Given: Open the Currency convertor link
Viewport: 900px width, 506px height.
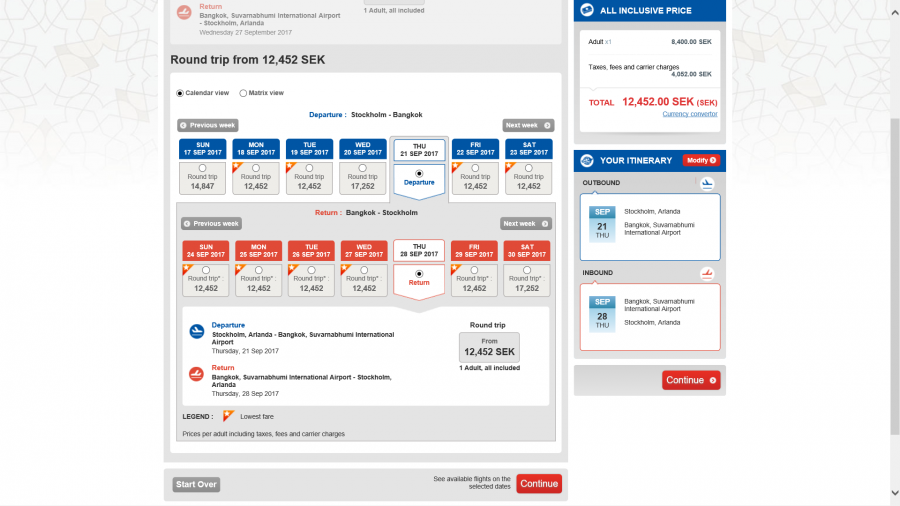Looking at the screenshot, I should pos(689,114).
